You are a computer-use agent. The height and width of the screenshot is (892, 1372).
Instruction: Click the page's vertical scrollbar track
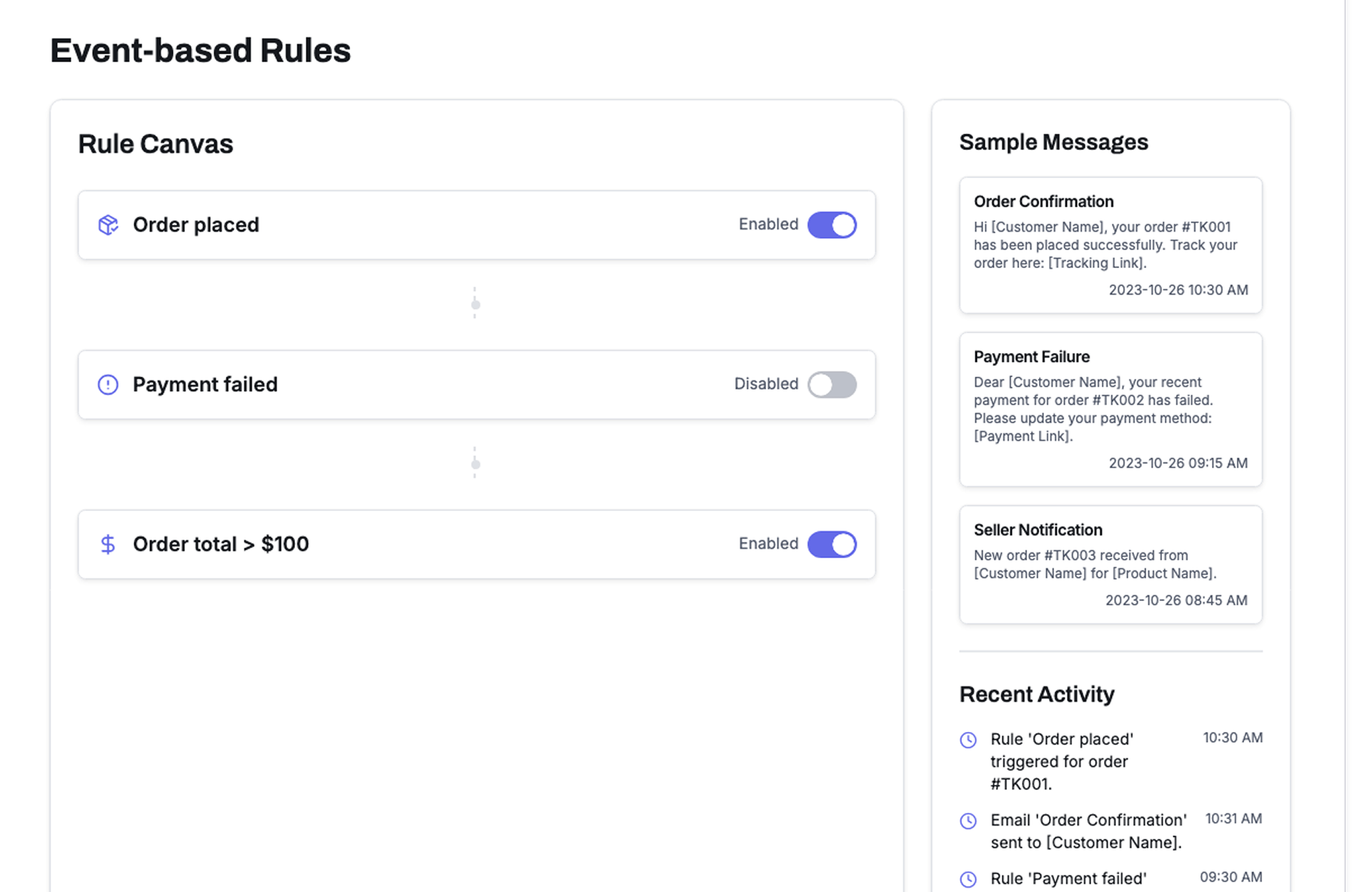coord(1358,446)
